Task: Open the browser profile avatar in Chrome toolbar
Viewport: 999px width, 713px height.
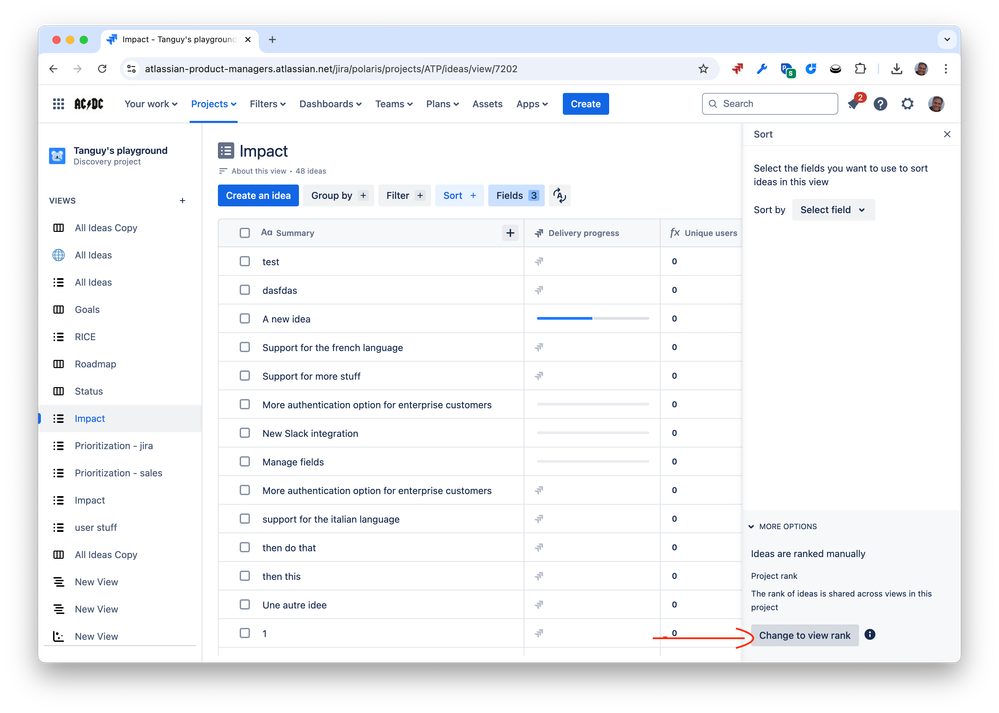Action: [x=921, y=69]
